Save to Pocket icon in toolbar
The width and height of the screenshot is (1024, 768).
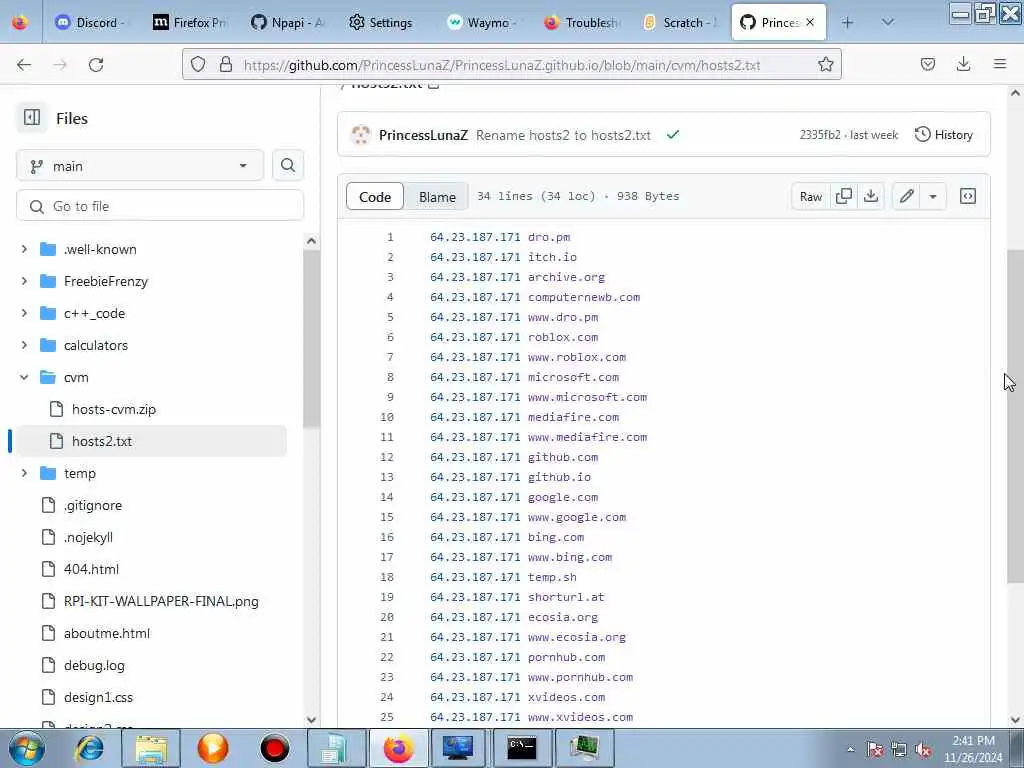click(x=927, y=64)
